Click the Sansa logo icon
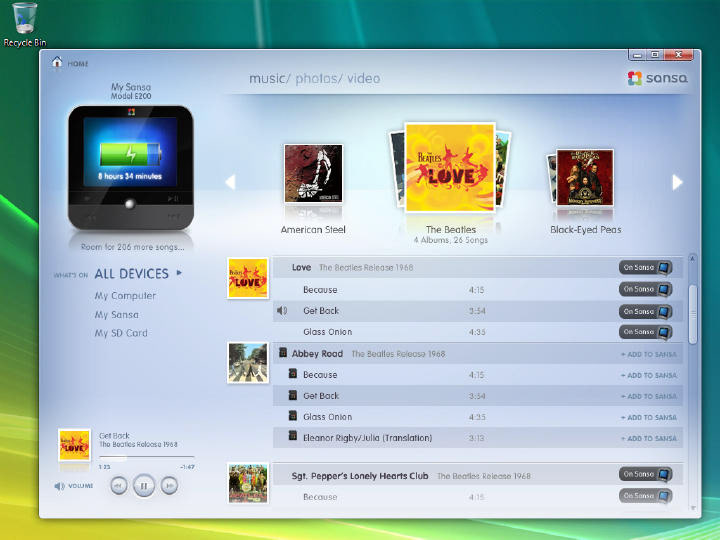The height and width of the screenshot is (540, 720). click(x=635, y=79)
